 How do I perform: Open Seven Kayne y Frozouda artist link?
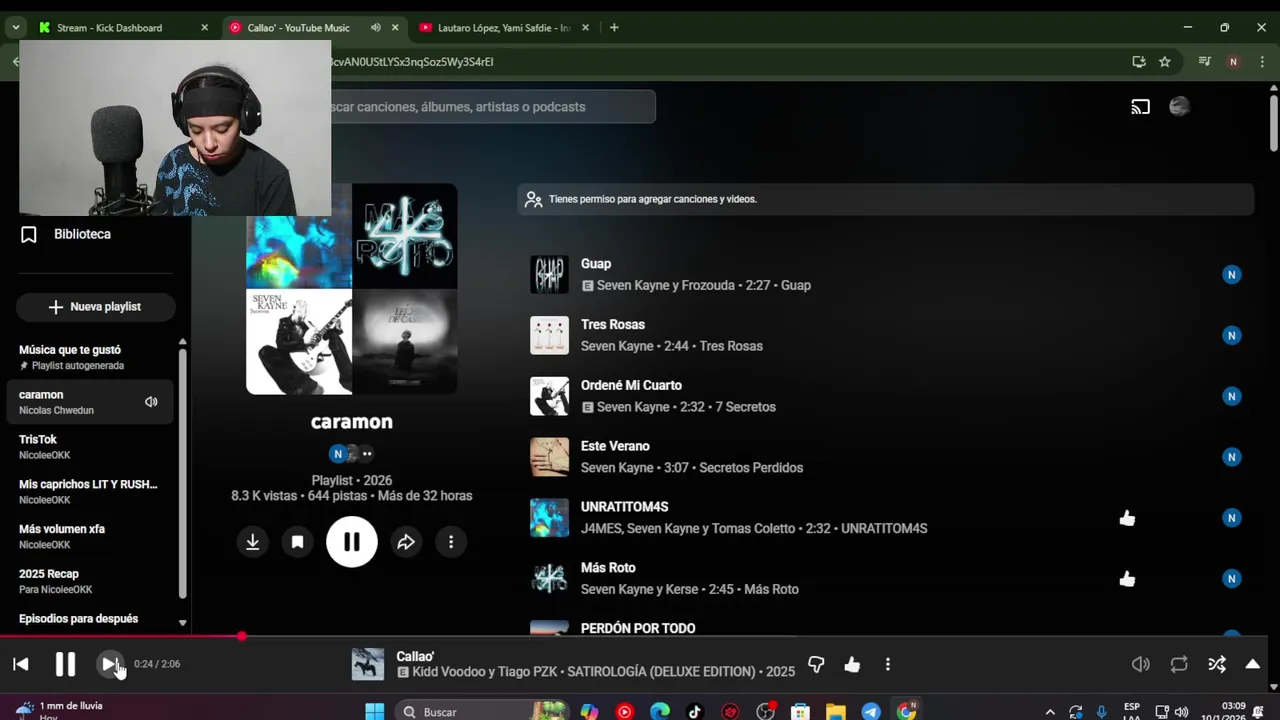coord(666,285)
